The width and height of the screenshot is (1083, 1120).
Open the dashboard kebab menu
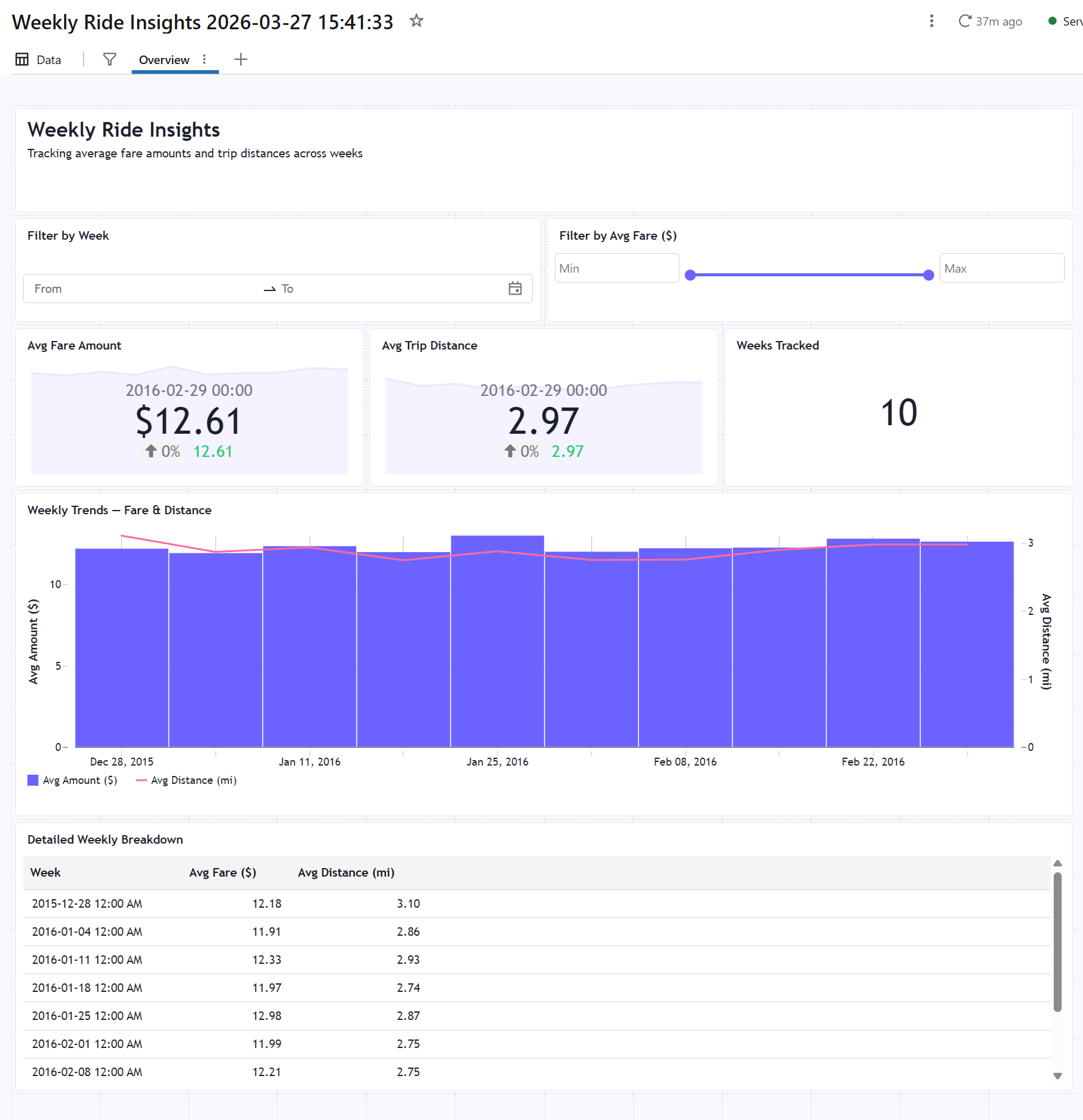[931, 21]
